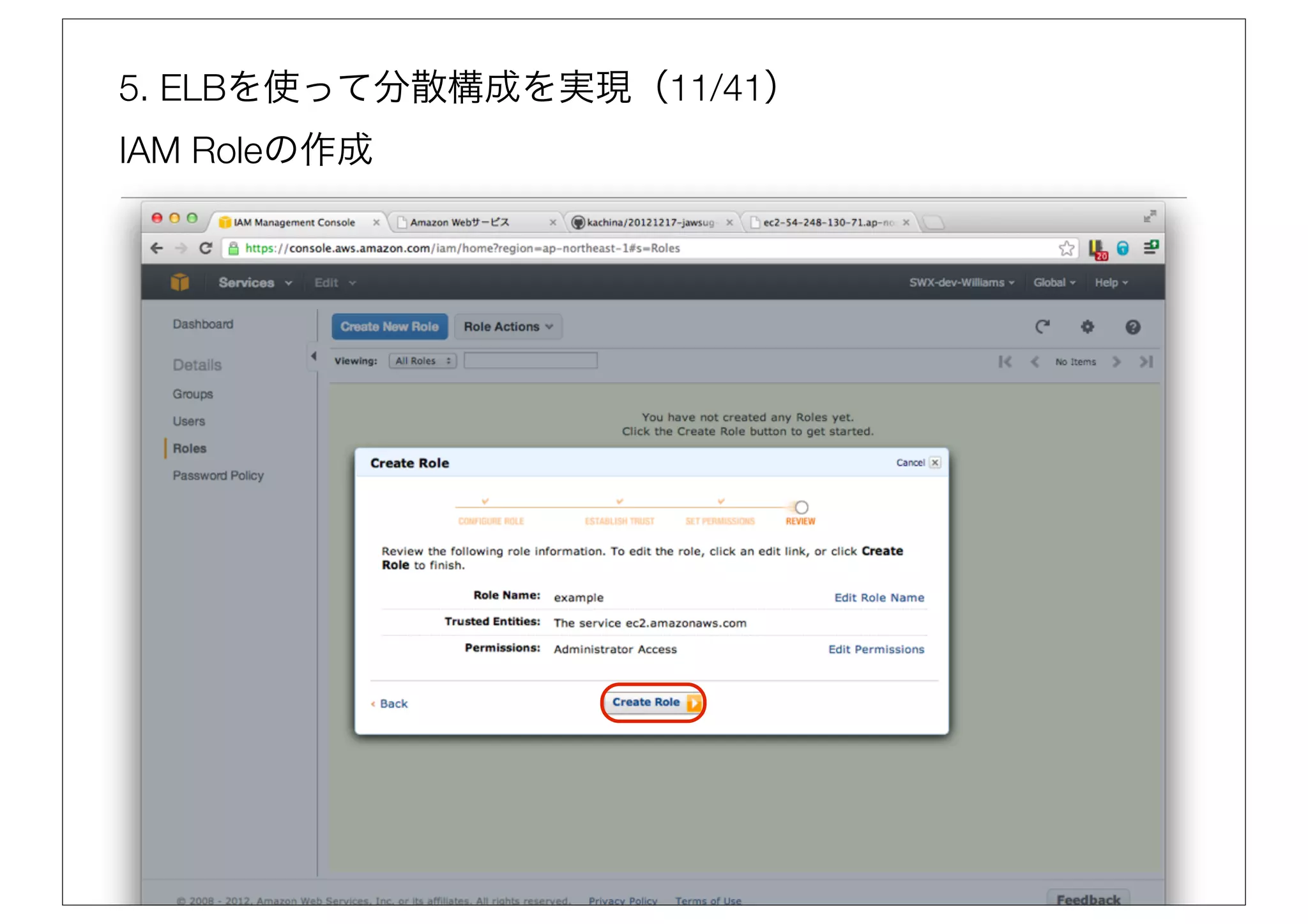This screenshot has width=1308, height=924.
Task: Click the Review step indicator
Action: tap(801, 514)
